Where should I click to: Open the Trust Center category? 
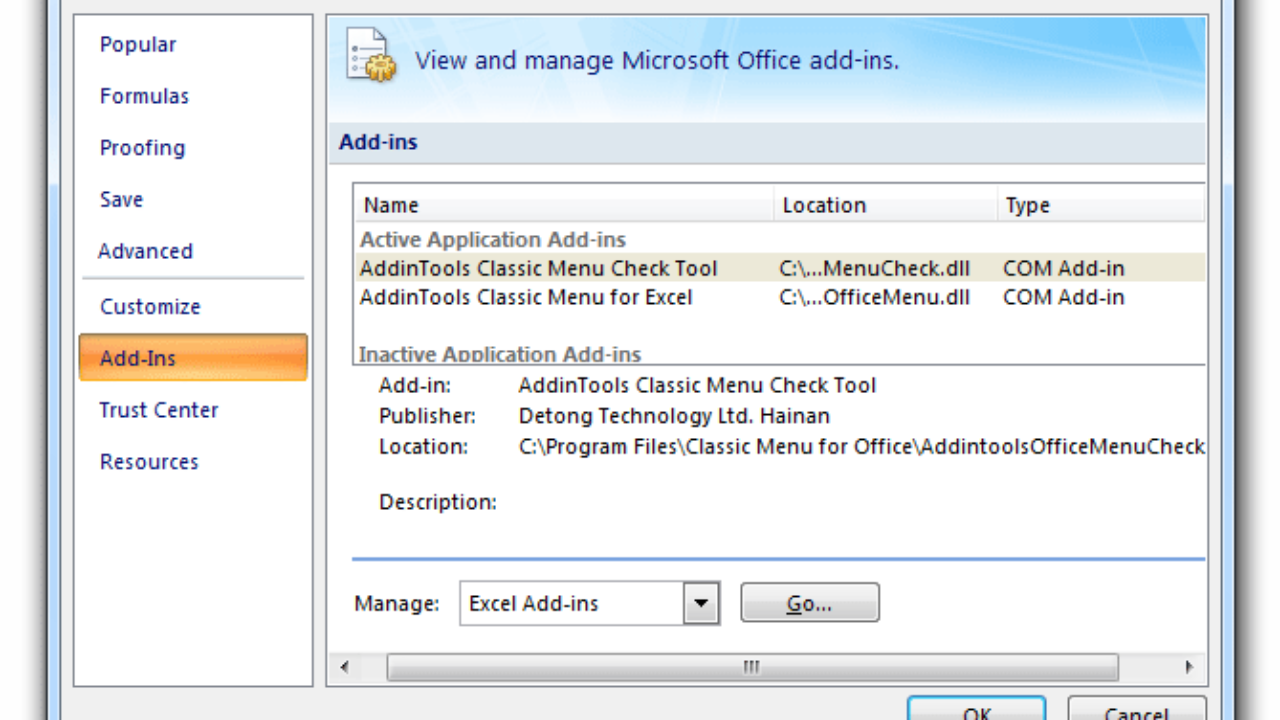point(158,410)
